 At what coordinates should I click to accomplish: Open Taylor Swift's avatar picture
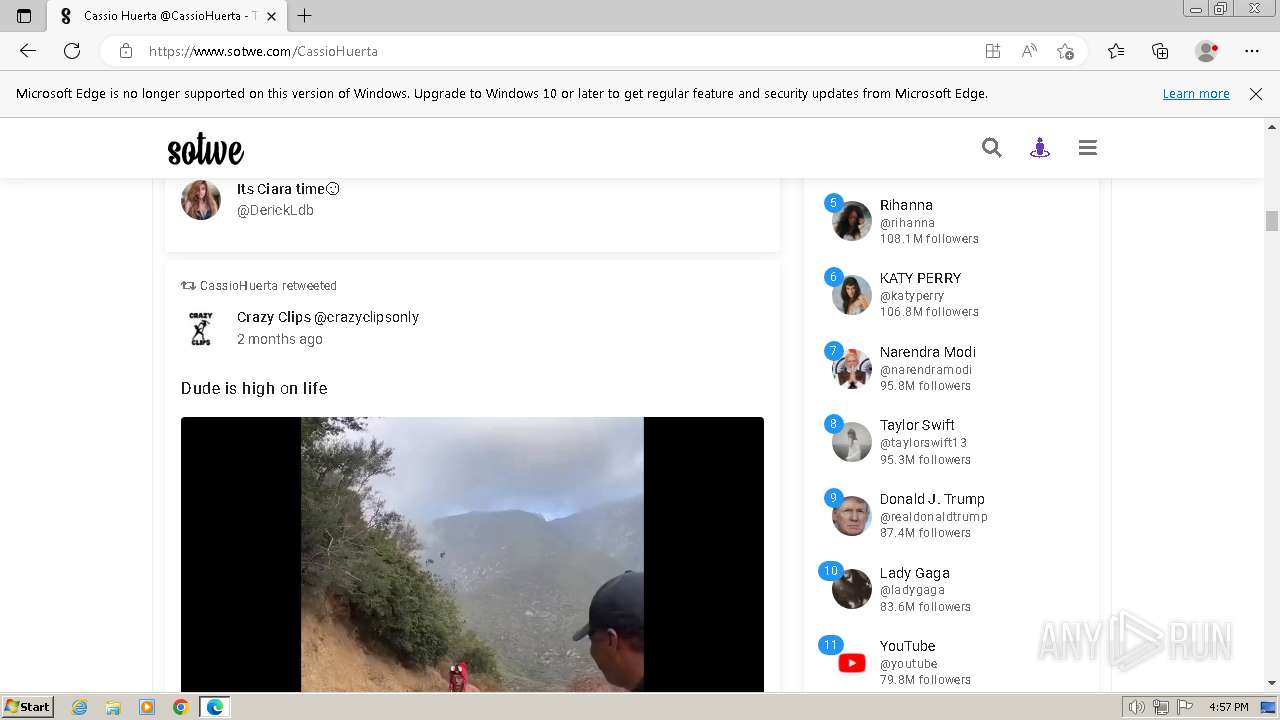tap(852, 442)
